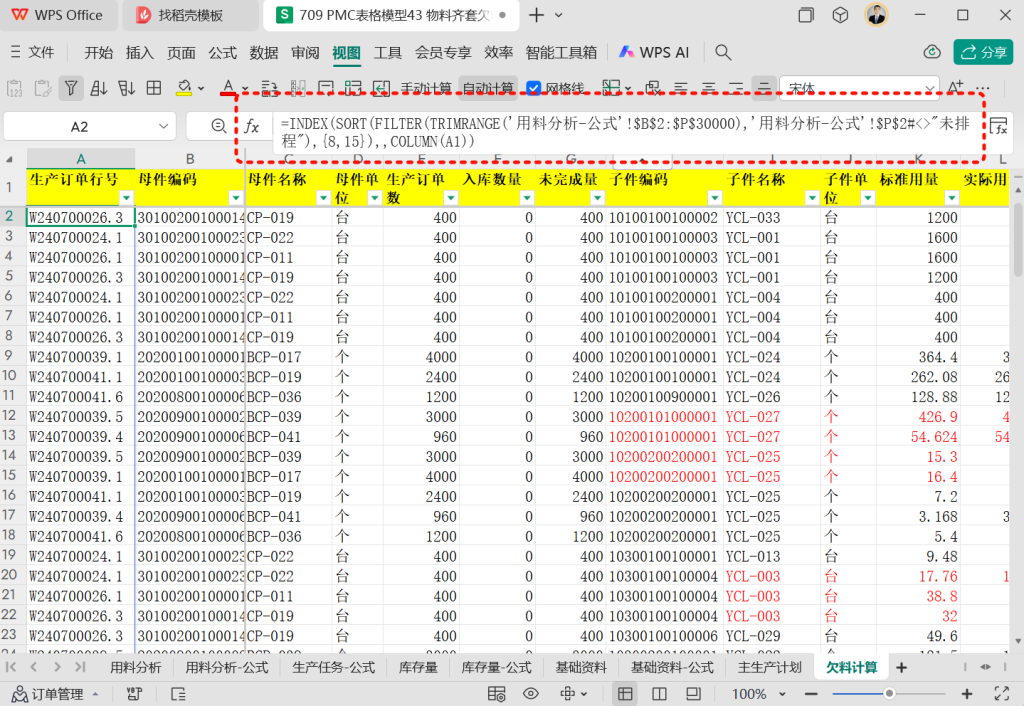The image size is (1024, 706).
Task: Switch to page layout view icon
Action: click(694, 694)
